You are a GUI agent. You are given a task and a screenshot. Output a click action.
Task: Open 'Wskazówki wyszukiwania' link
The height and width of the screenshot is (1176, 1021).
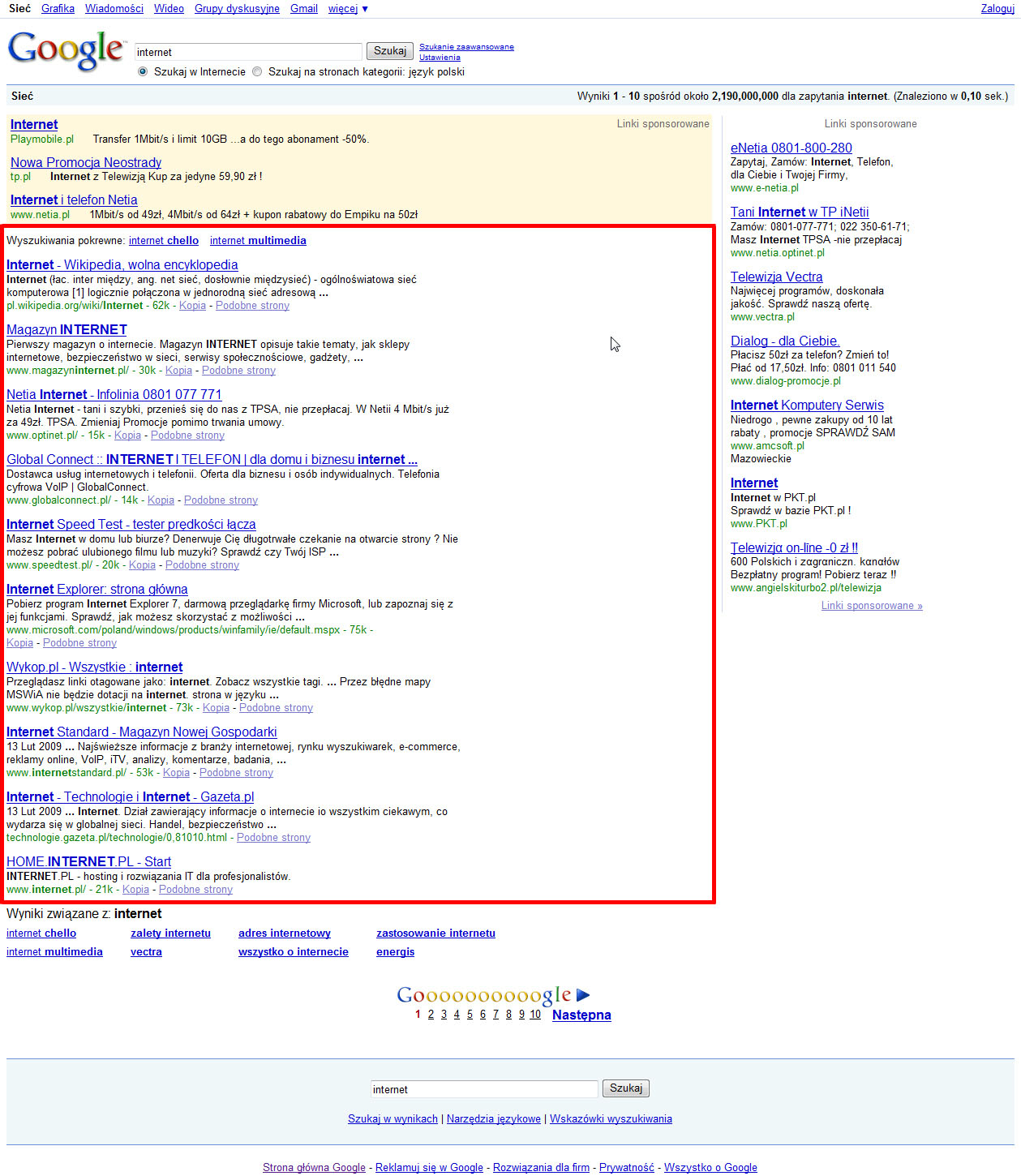[x=611, y=1118]
